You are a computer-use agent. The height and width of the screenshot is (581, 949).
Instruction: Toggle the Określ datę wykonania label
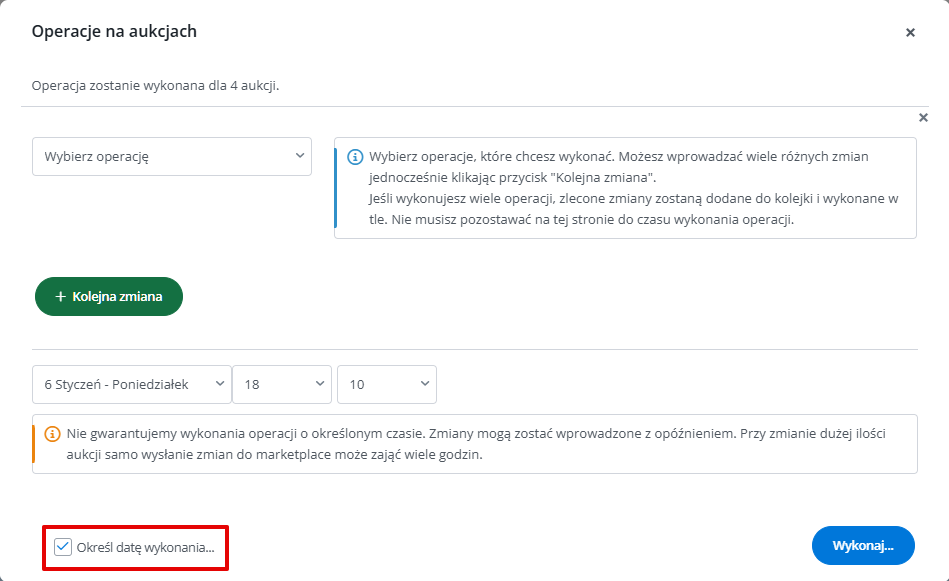click(145, 548)
